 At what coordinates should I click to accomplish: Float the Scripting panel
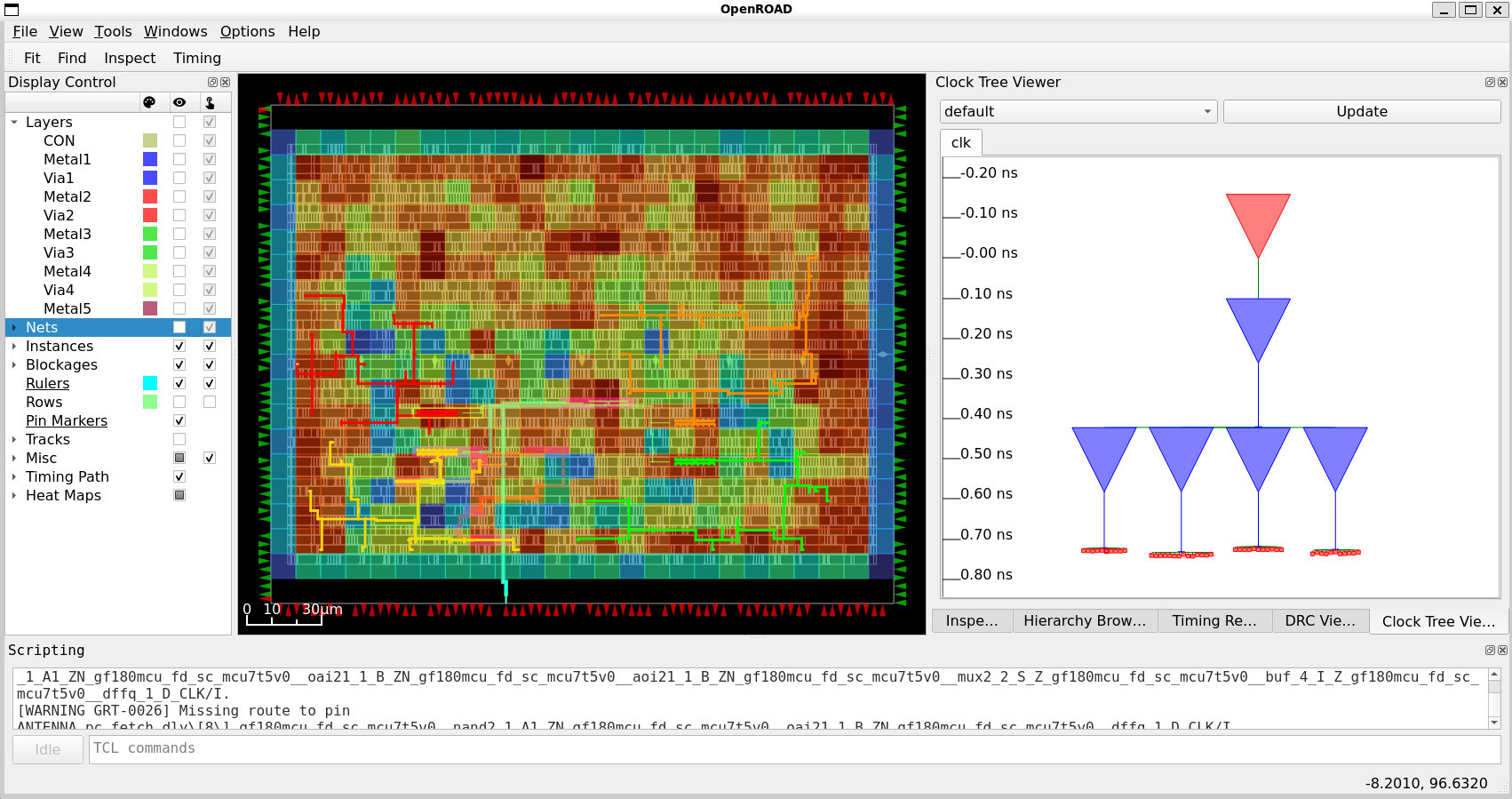tap(1490, 650)
